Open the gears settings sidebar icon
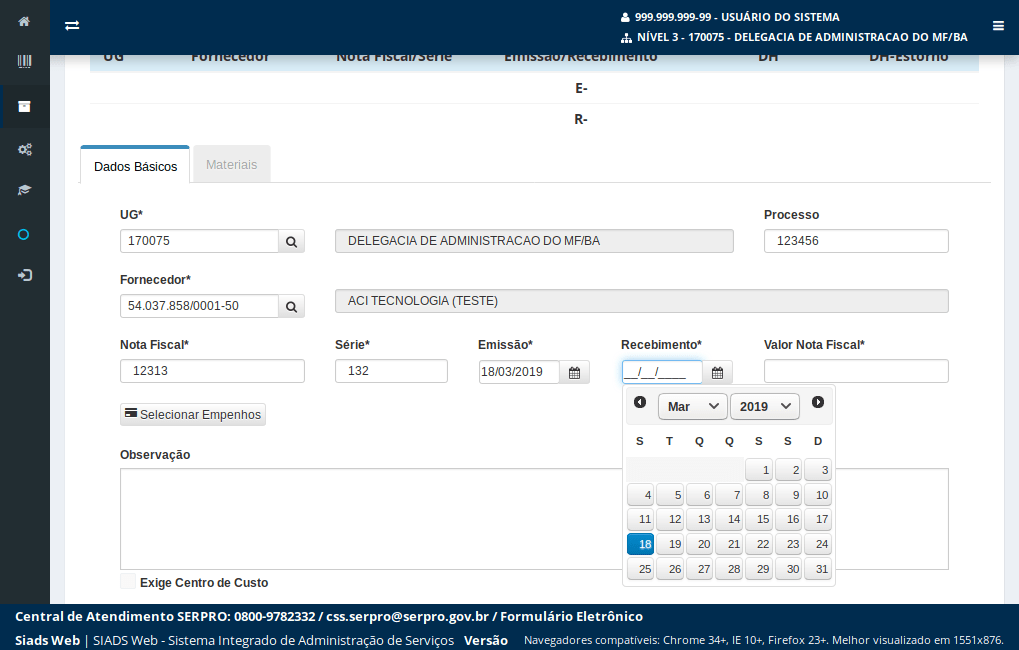Viewport: 1019px width, 650px height. pos(24,150)
